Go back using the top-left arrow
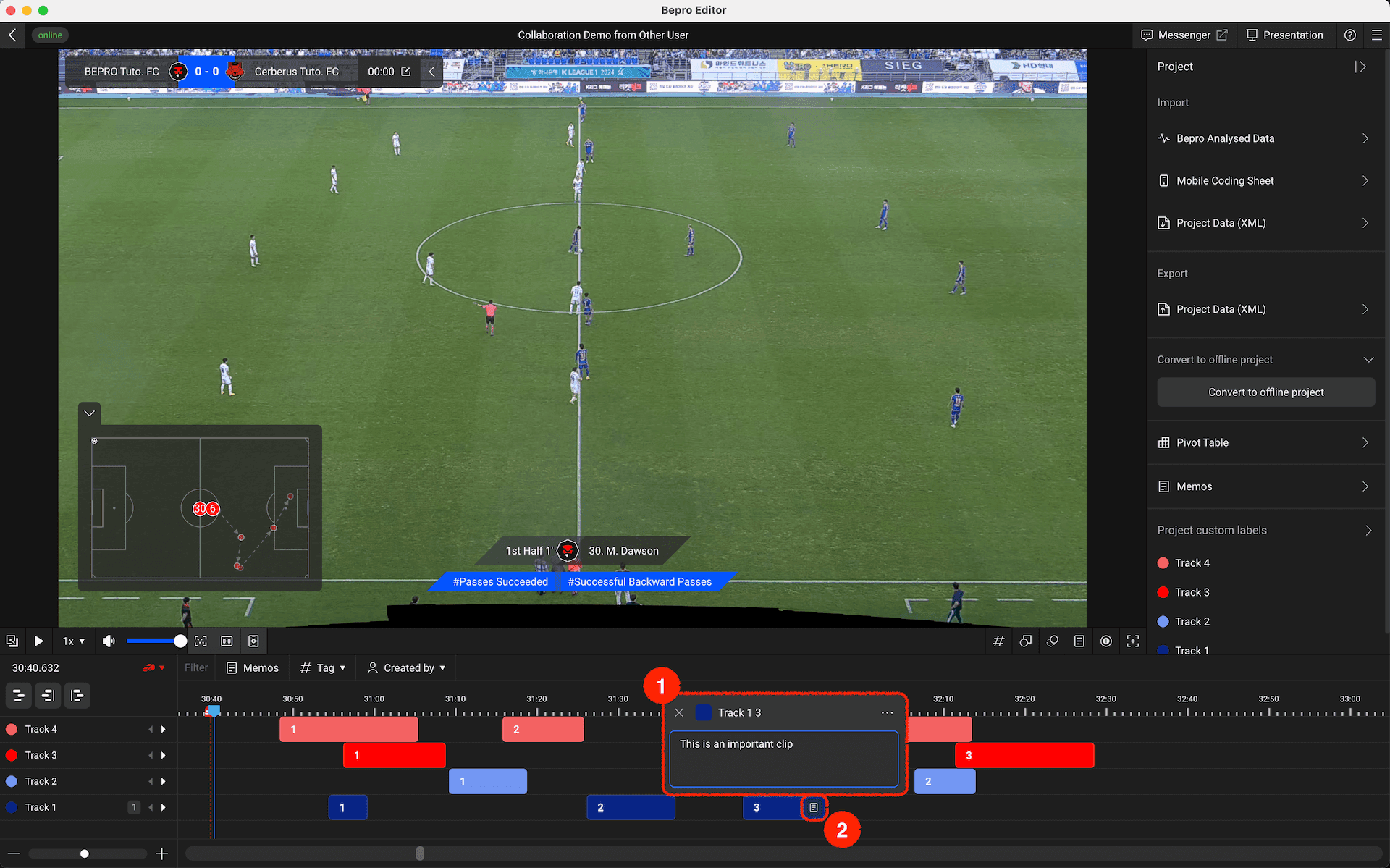 (13, 35)
